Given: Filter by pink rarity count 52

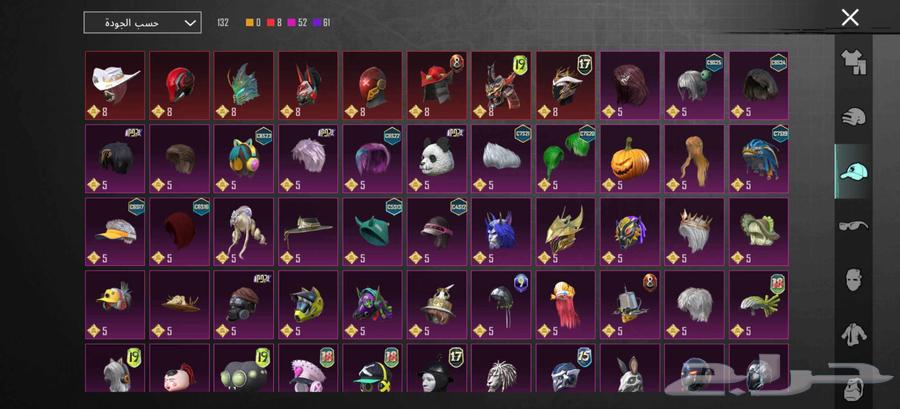Looking at the screenshot, I should (298, 23).
